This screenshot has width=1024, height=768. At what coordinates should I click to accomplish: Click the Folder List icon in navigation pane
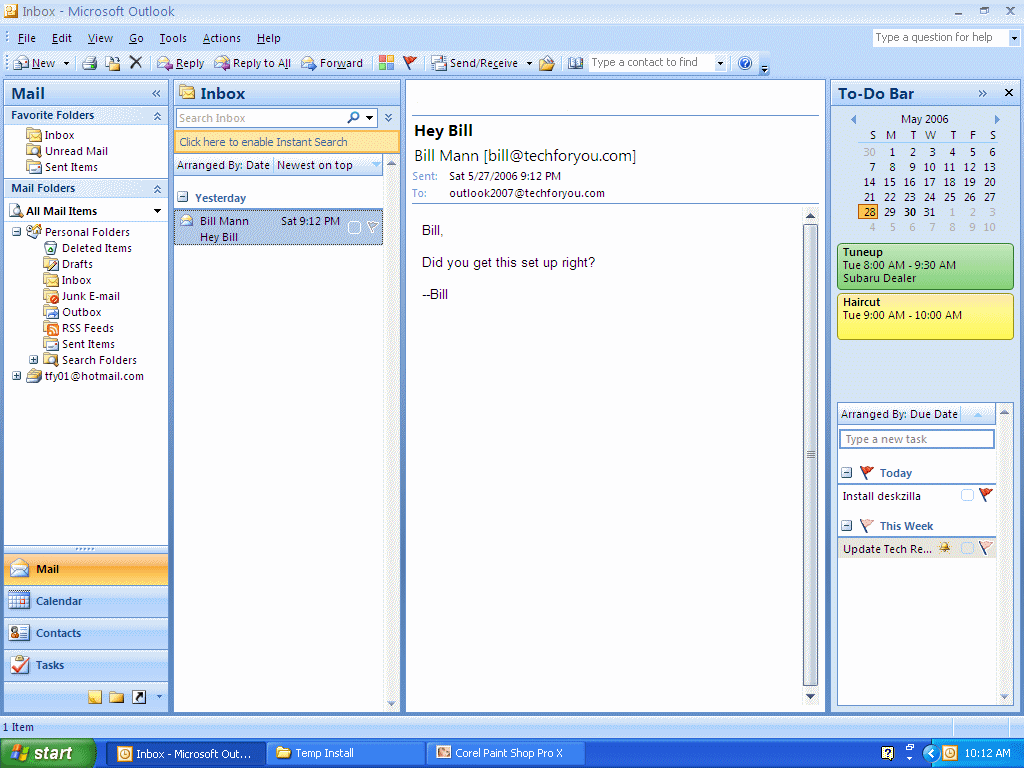click(x=117, y=697)
